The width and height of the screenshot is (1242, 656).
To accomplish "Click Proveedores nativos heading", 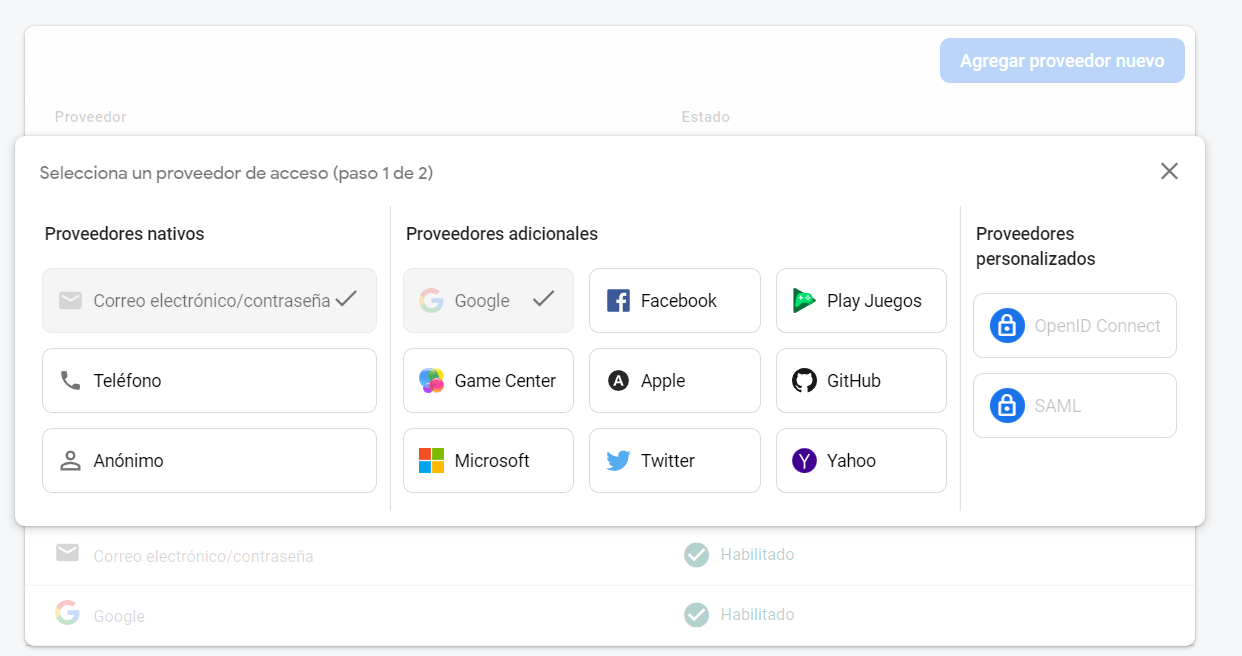I will tap(124, 234).
